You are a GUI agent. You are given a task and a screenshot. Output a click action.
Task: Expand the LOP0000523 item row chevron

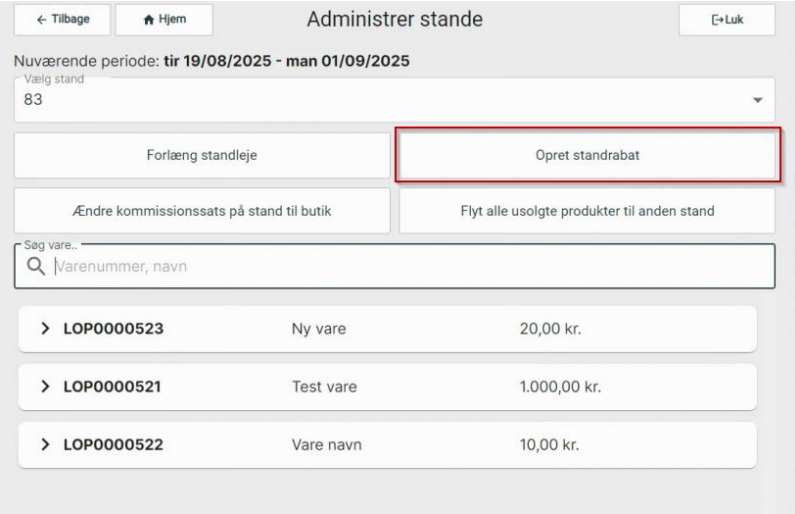[45, 329]
